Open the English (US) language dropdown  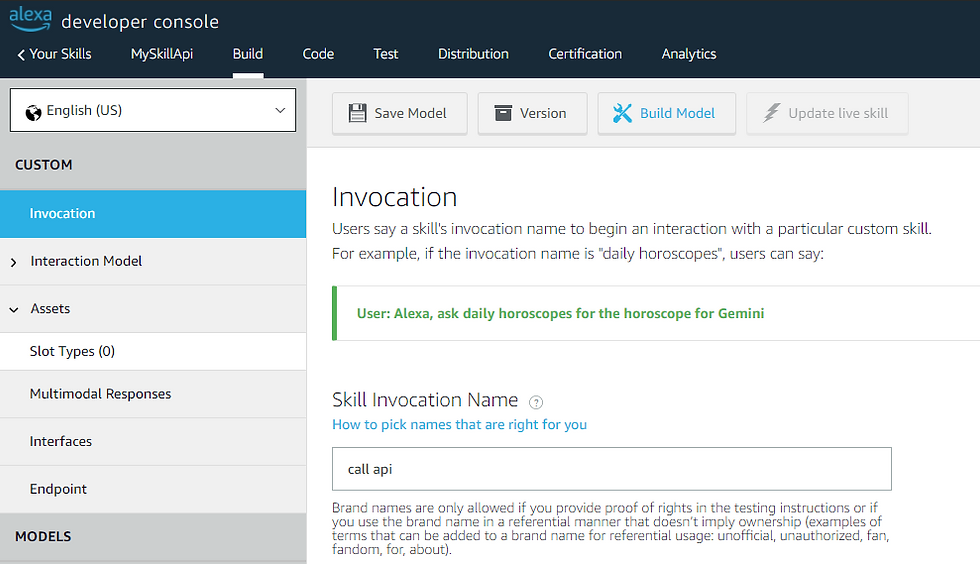(152, 110)
